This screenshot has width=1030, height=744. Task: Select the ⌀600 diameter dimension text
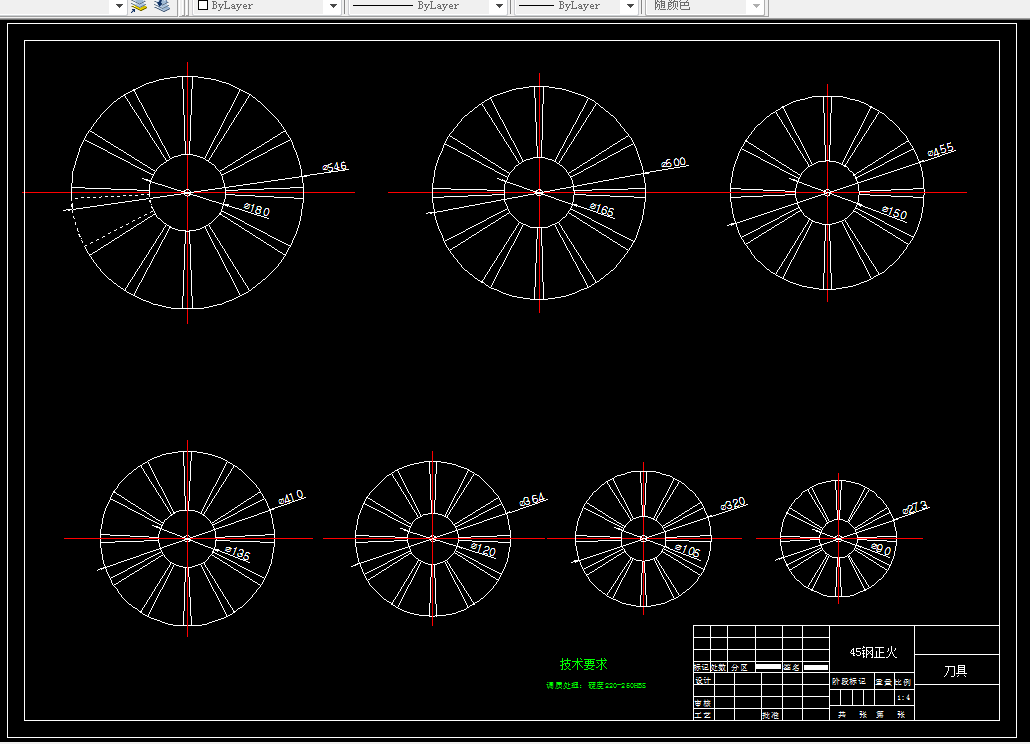coord(674,162)
